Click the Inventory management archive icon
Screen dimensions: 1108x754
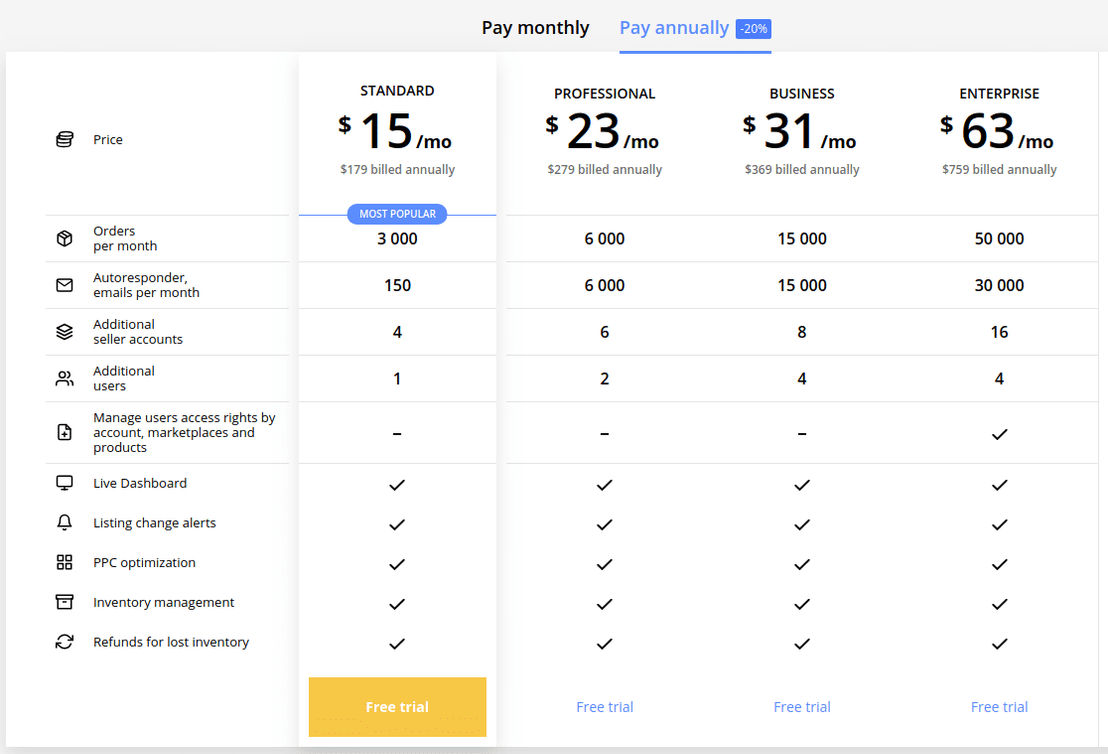click(x=64, y=601)
